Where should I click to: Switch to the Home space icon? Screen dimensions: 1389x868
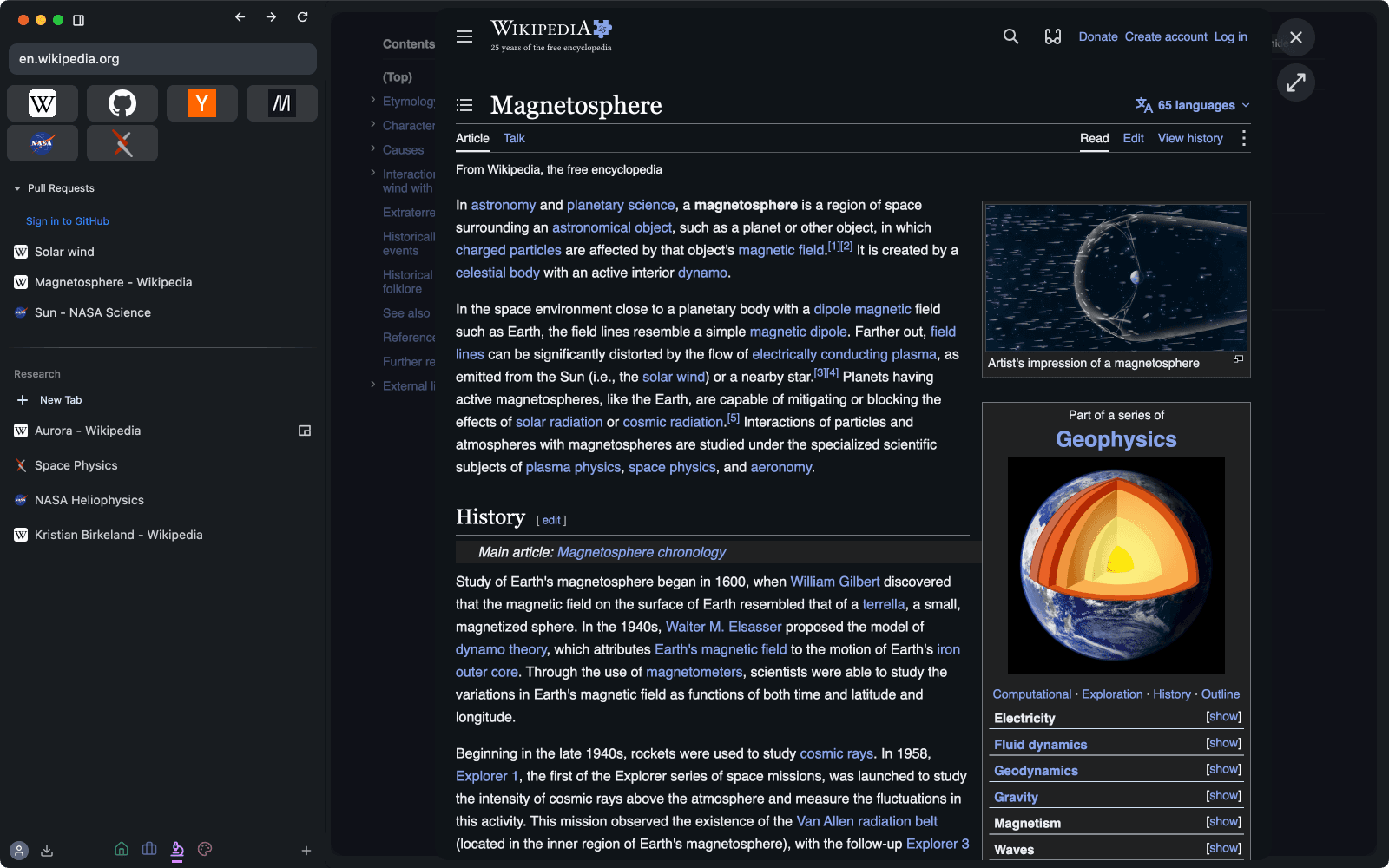(x=122, y=849)
